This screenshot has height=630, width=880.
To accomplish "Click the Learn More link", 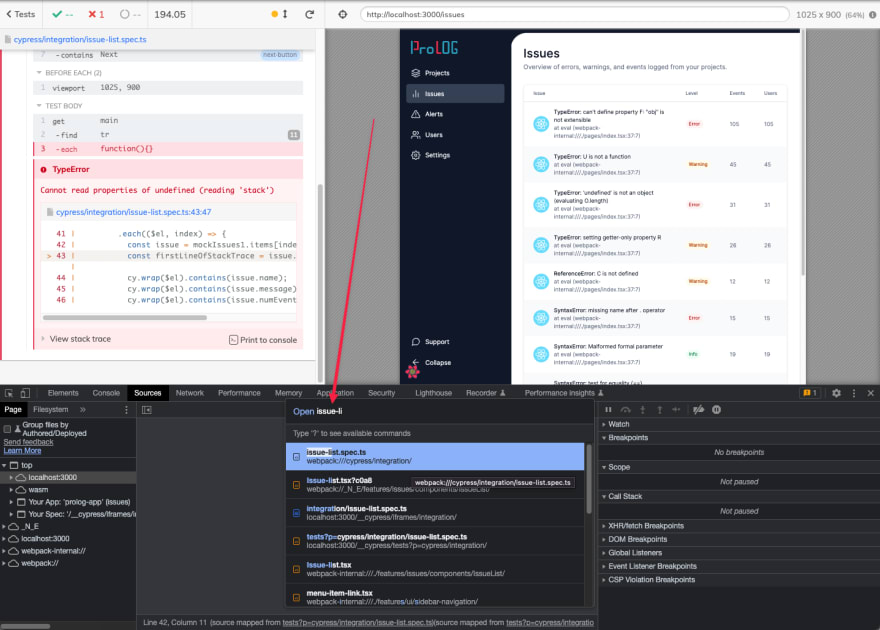I will (22, 450).
